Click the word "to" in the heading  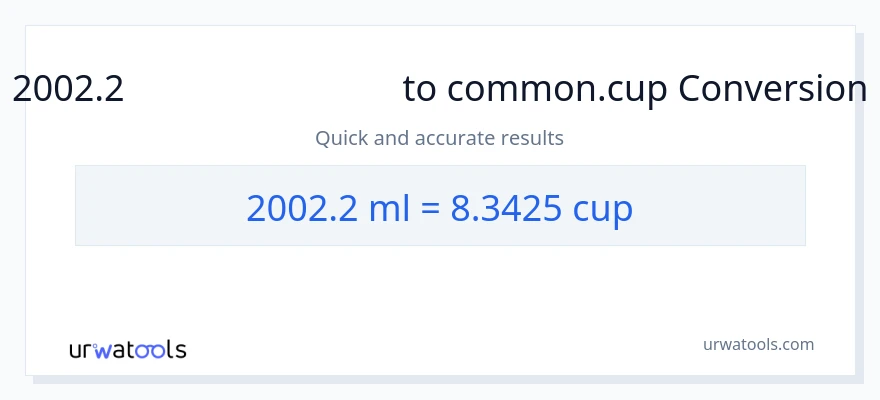[420, 90]
